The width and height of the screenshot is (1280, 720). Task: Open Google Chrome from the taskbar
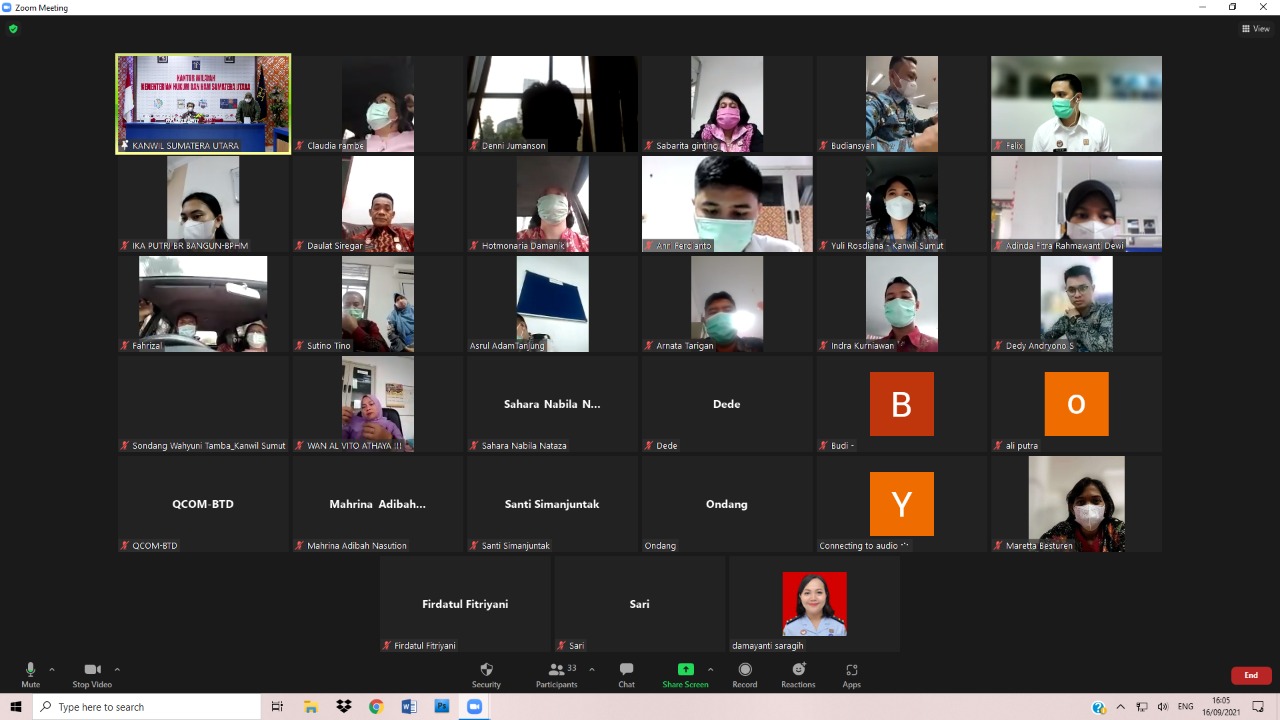[x=376, y=707]
